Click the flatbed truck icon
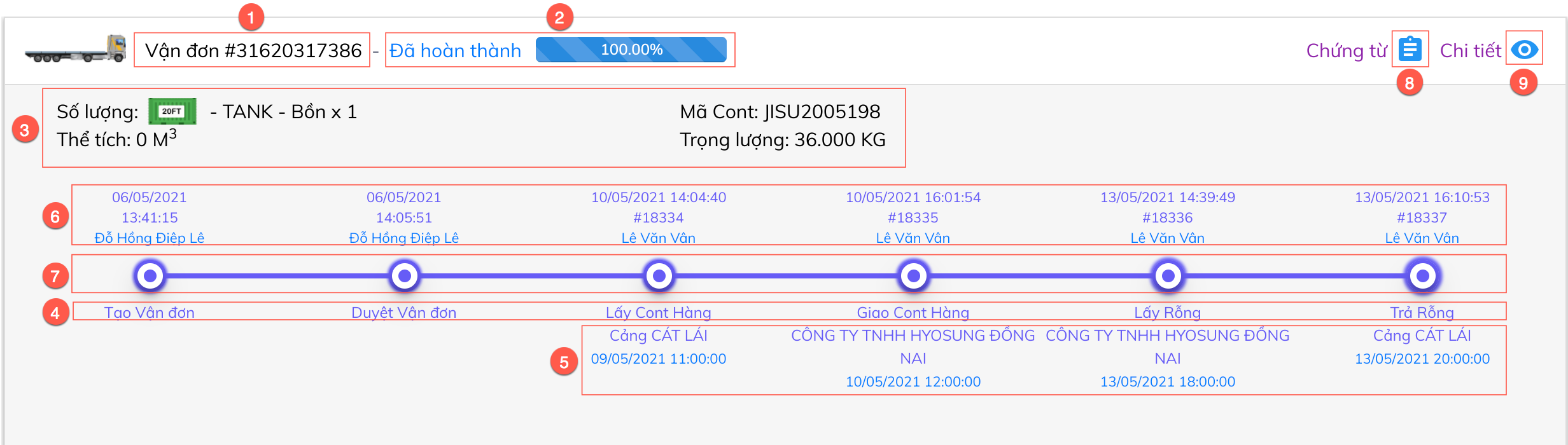The image size is (1568, 445). coord(75,50)
